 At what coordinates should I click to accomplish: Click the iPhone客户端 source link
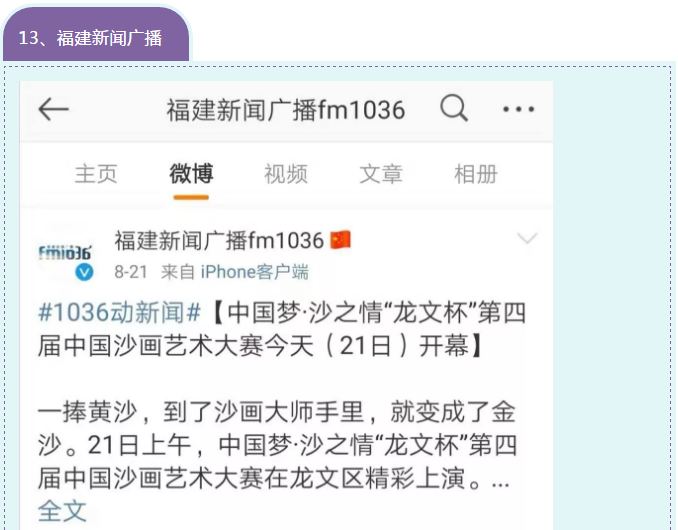coord(254,272)
